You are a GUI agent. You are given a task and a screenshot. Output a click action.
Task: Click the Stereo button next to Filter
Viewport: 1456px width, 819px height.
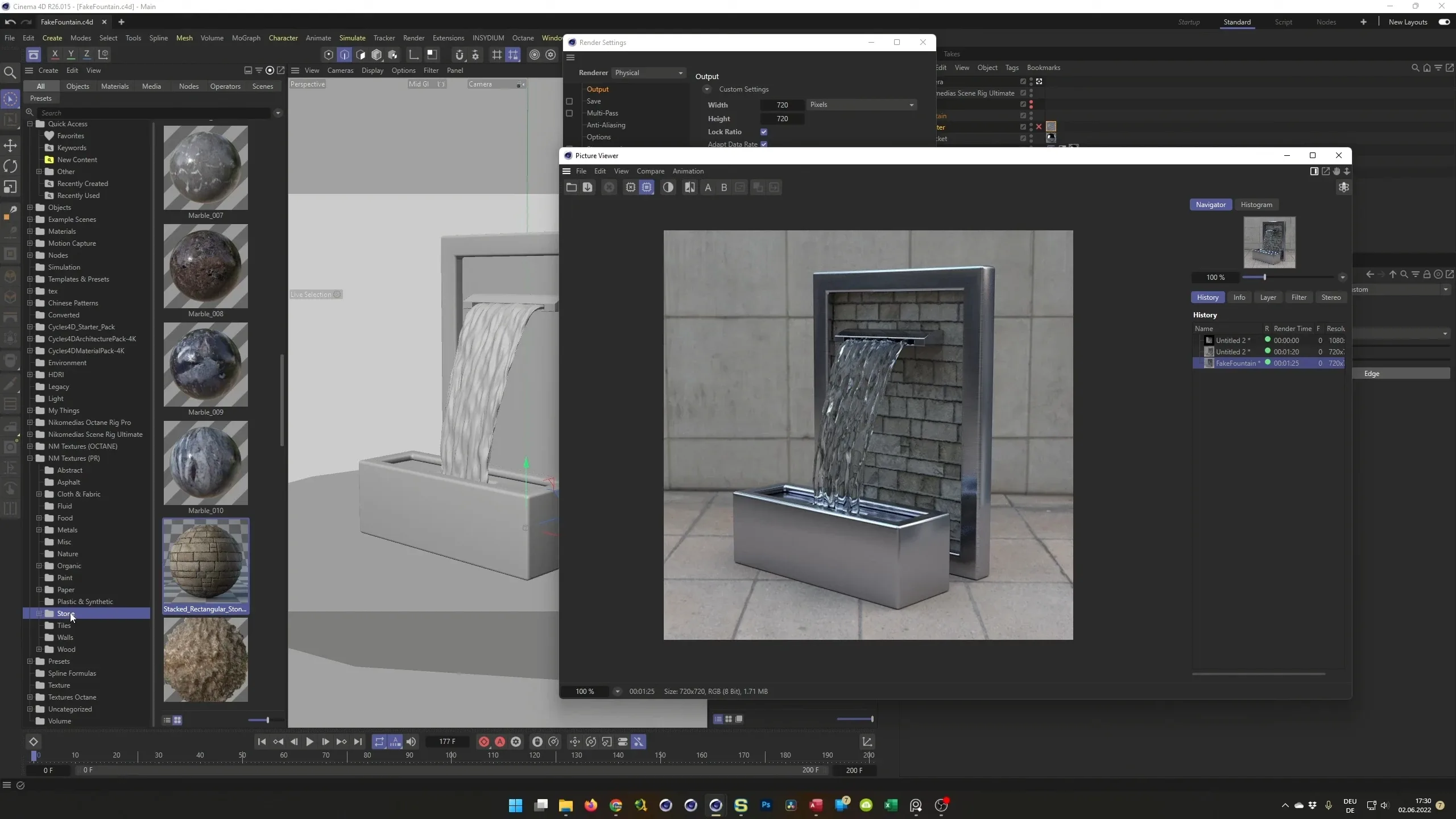pyautogui.click(x=1330, y=297)
